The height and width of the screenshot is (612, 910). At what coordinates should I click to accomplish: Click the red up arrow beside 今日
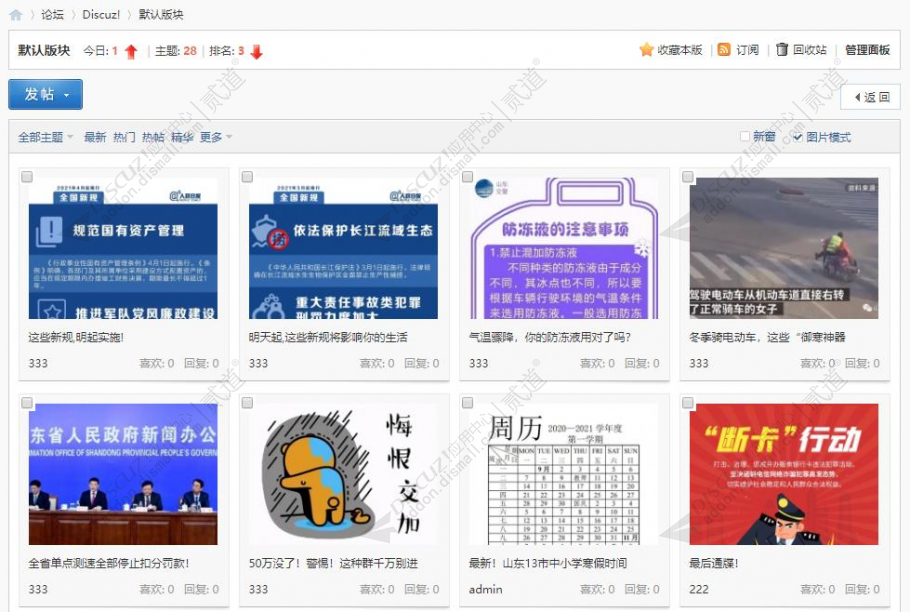click(131, 52)
